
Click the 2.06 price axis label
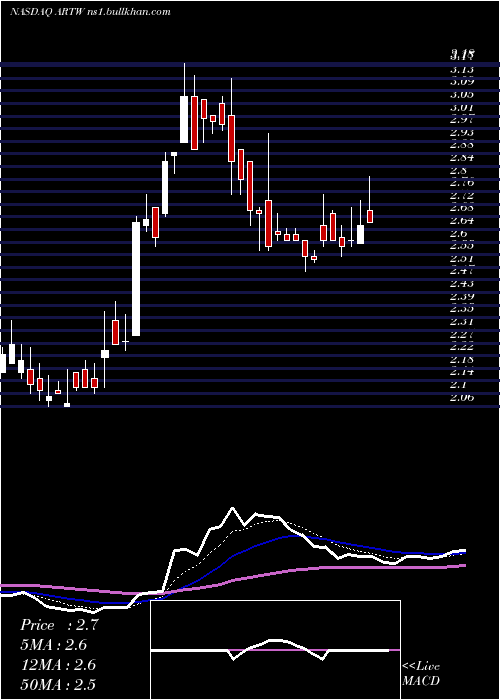point(462,397)
